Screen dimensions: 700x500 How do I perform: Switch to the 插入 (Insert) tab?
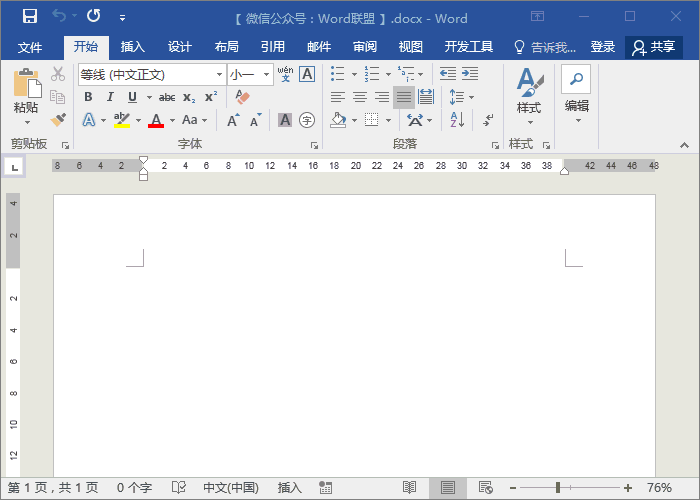coord(132,47)
